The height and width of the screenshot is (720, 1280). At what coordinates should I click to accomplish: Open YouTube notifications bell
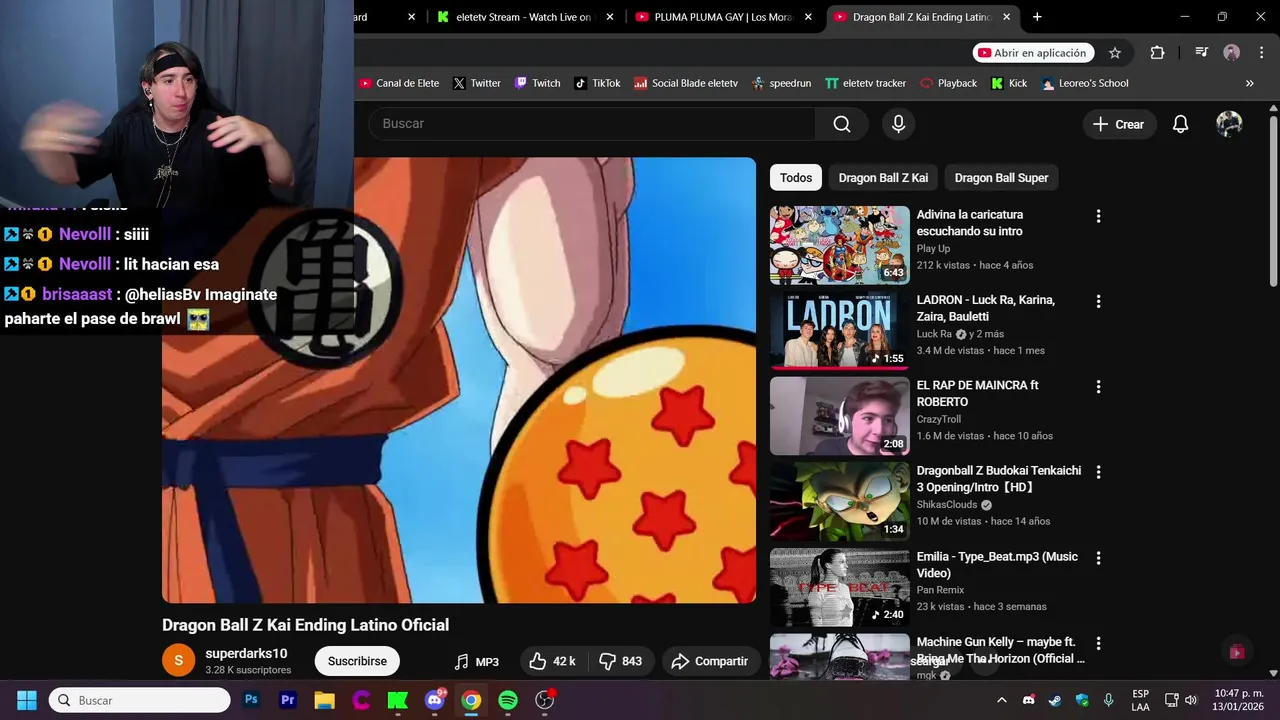pos(1180,124)
